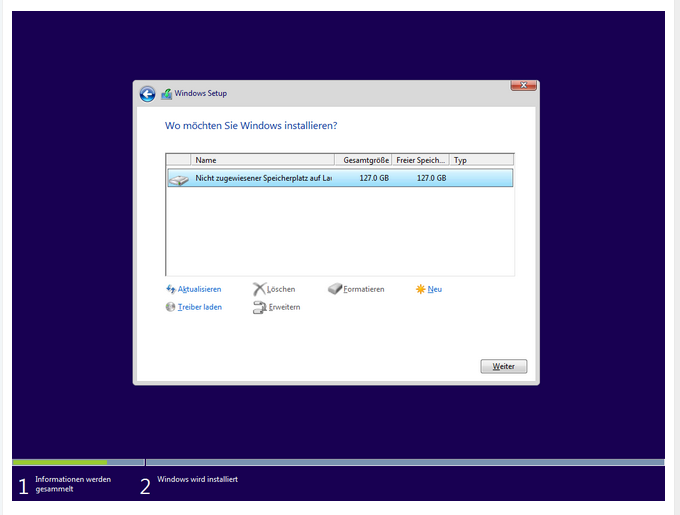Create a new partition via Neu link
Image resolution: width=680 pixels, height=515 pixels.
point(435,289)
